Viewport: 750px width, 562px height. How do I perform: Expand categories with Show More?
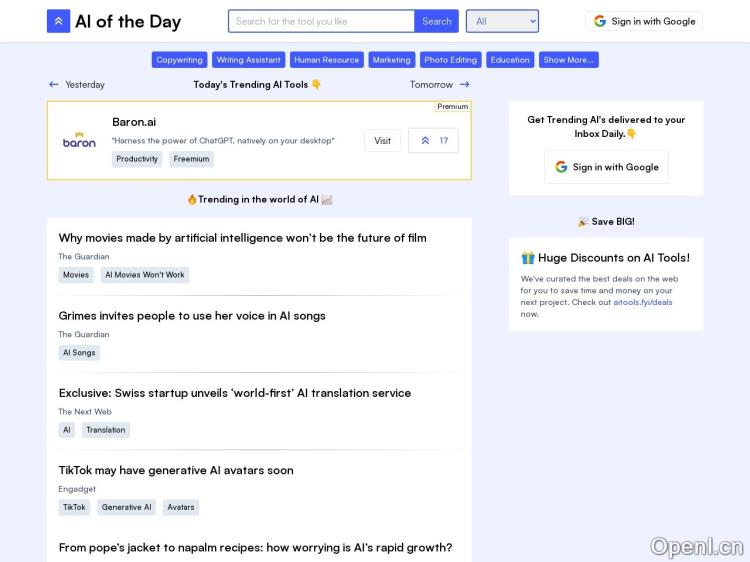568,60
